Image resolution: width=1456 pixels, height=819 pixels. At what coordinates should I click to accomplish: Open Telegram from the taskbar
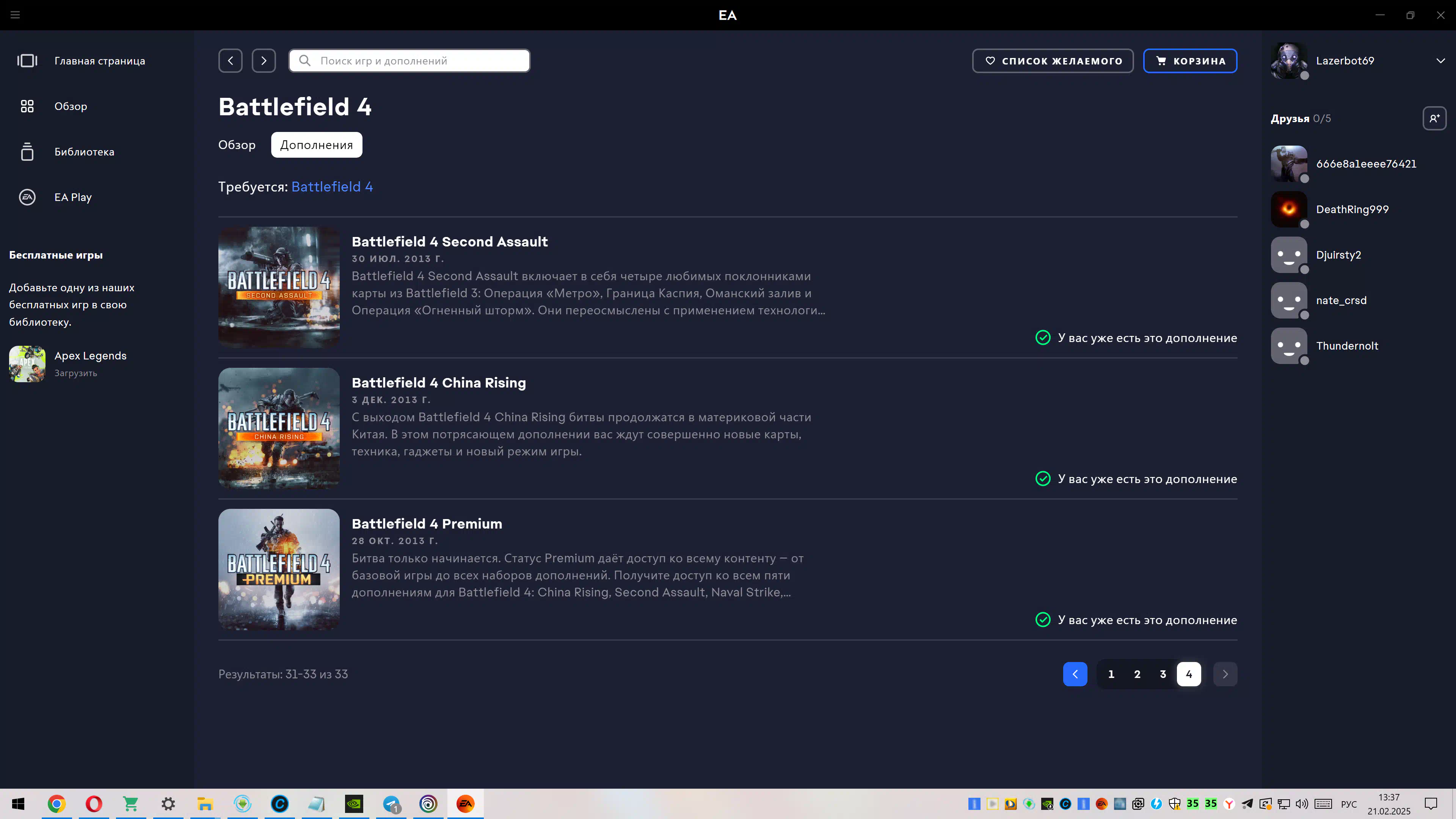pyautogui.click(x=391, y=804)
